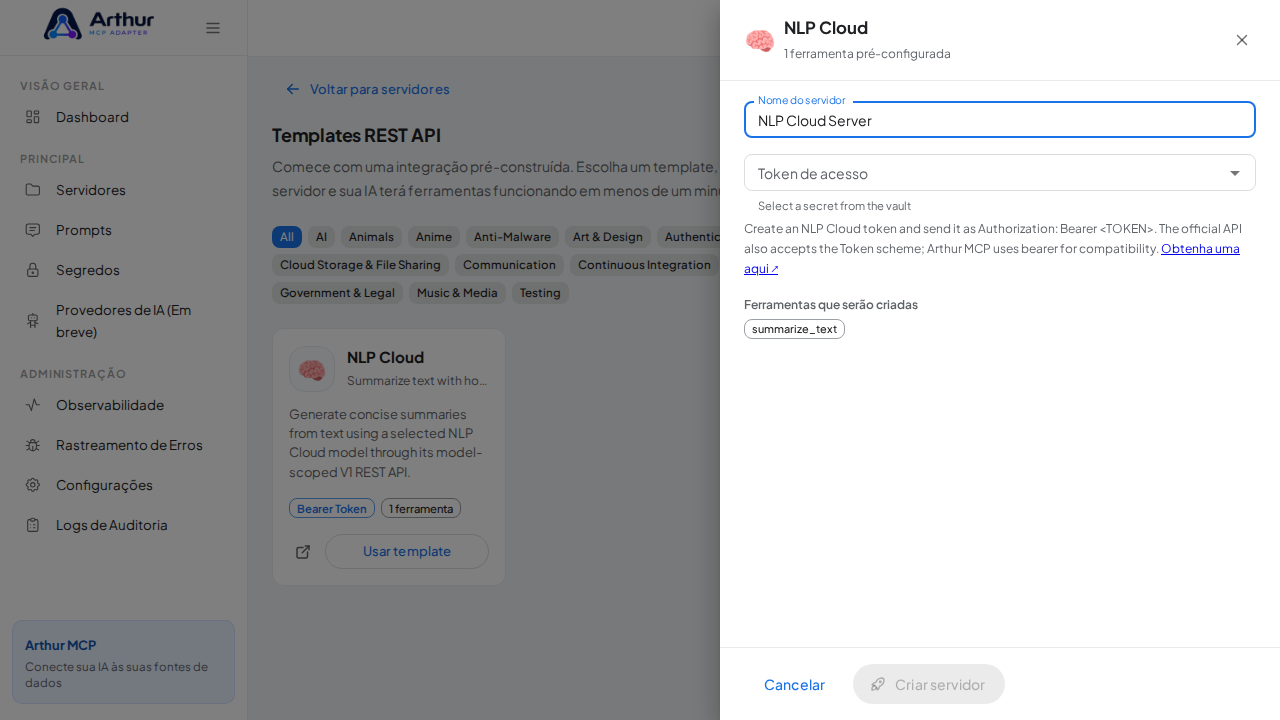1280x720 pixels.
Task: Click the brain icon on the NLP Cloud card
Action: [x=312, y=369]
